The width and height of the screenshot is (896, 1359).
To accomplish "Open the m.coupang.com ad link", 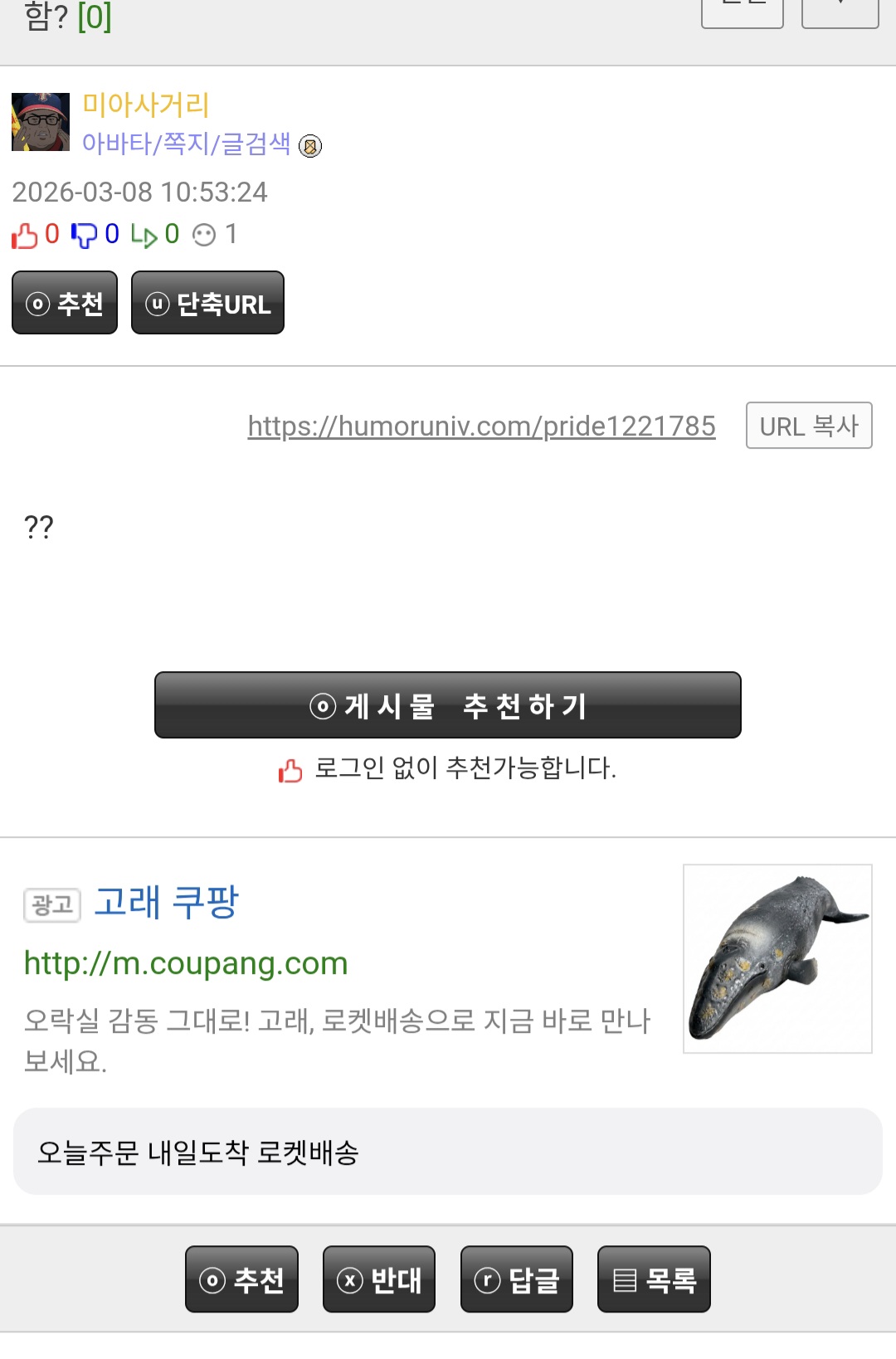I will click(186, 963).
